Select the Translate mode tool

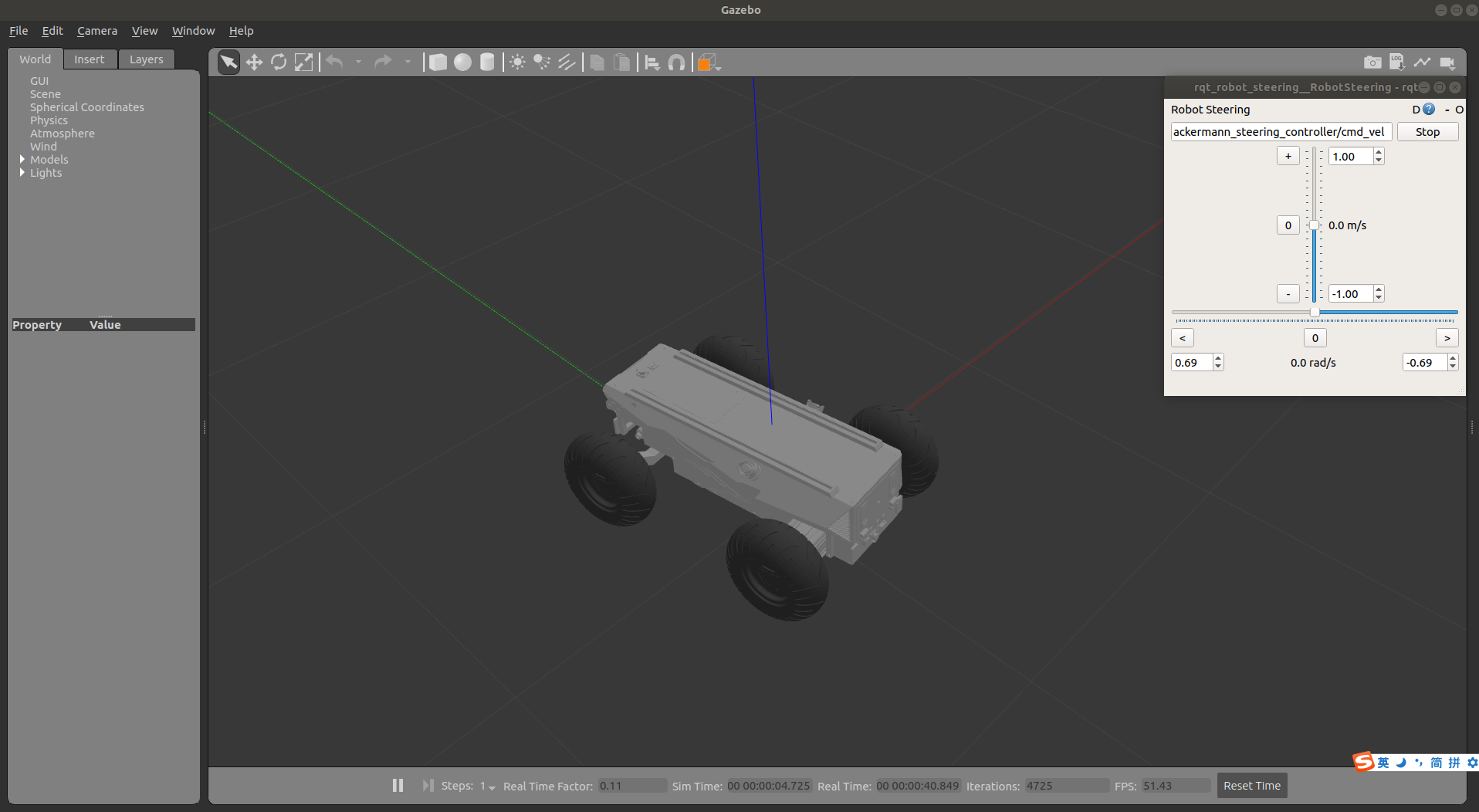click(253, 62)
